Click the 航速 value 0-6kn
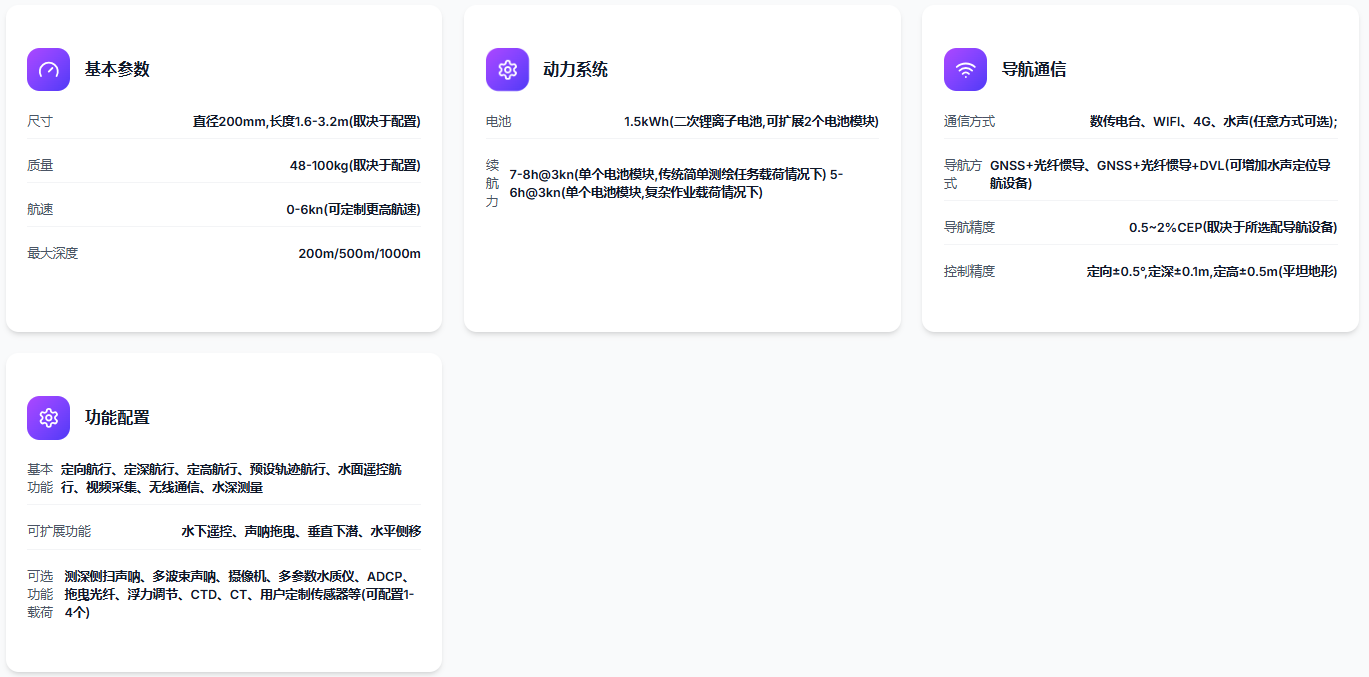The height and width of the screenshot is (677, 1369). [353, 210]
